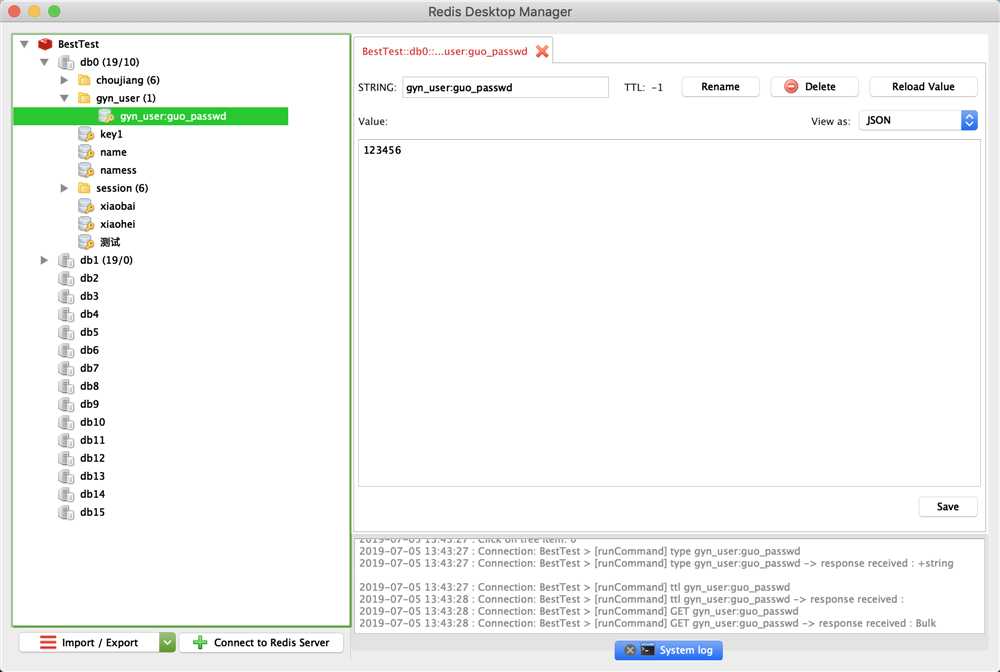
Task: Click the db7 database icon
Action: [x=66, y=368]
